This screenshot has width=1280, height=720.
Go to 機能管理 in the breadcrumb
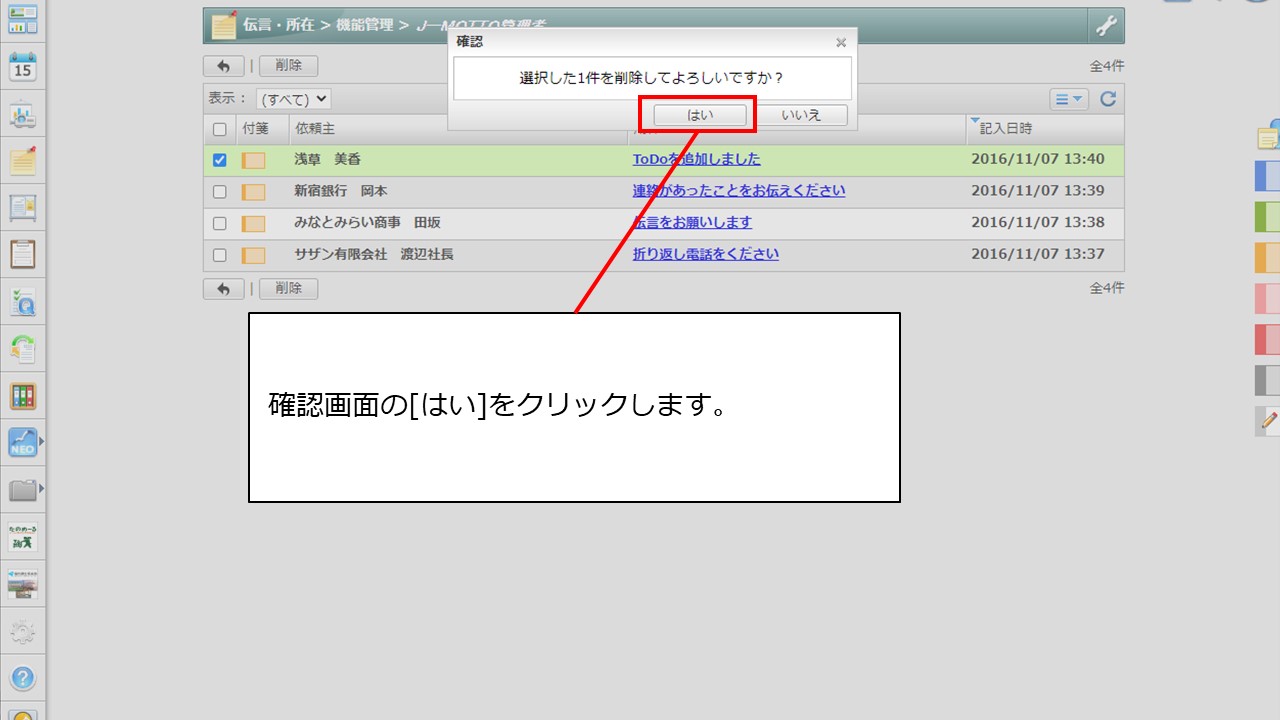coord(365,25)
